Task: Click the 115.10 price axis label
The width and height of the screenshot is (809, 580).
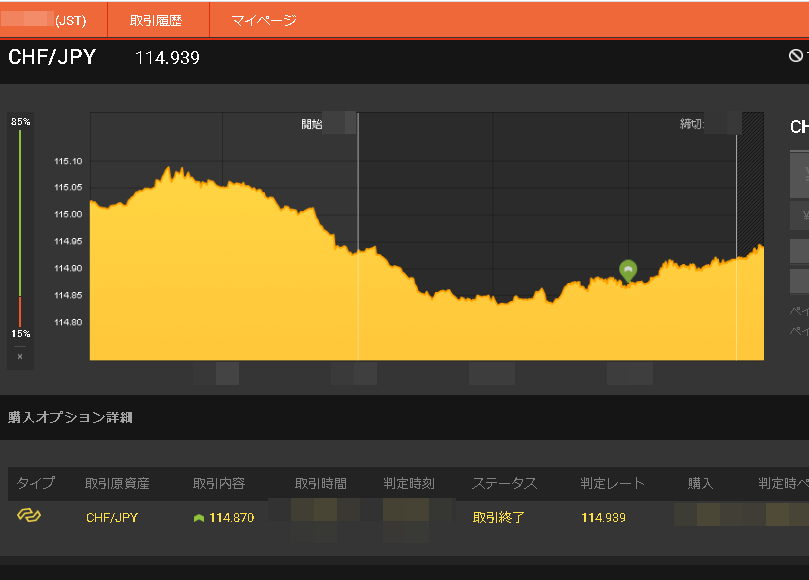Action: (68, 161)
